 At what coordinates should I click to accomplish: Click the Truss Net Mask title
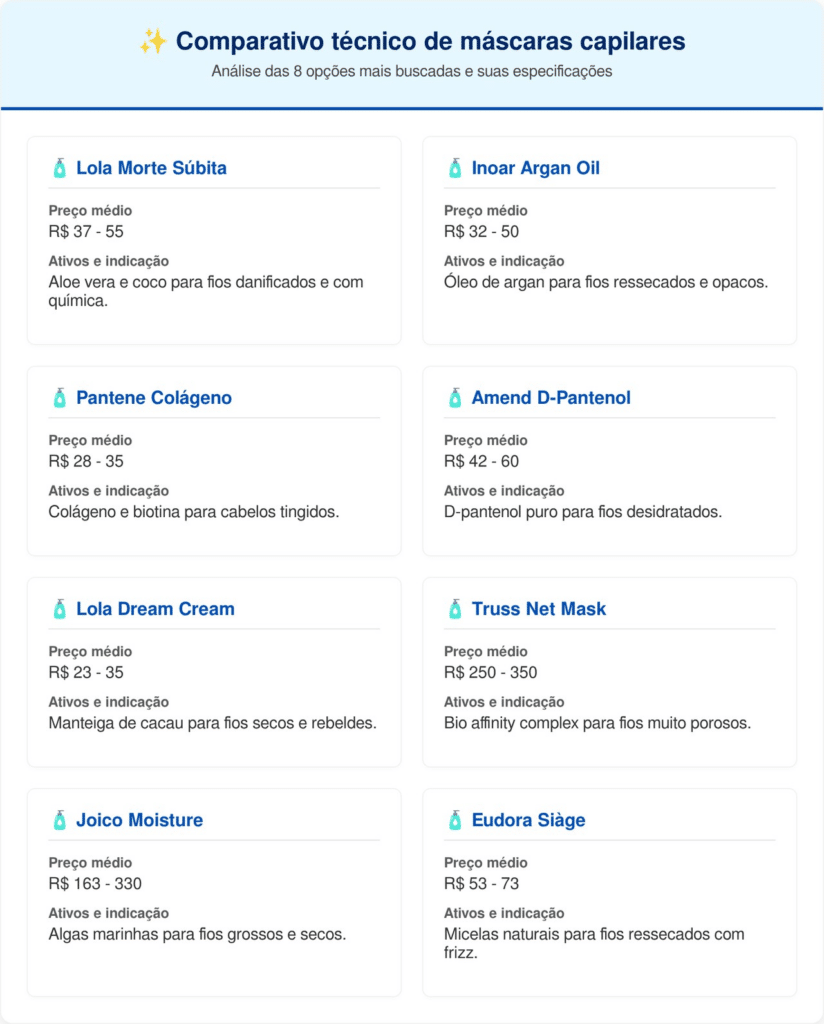(538, 609)
